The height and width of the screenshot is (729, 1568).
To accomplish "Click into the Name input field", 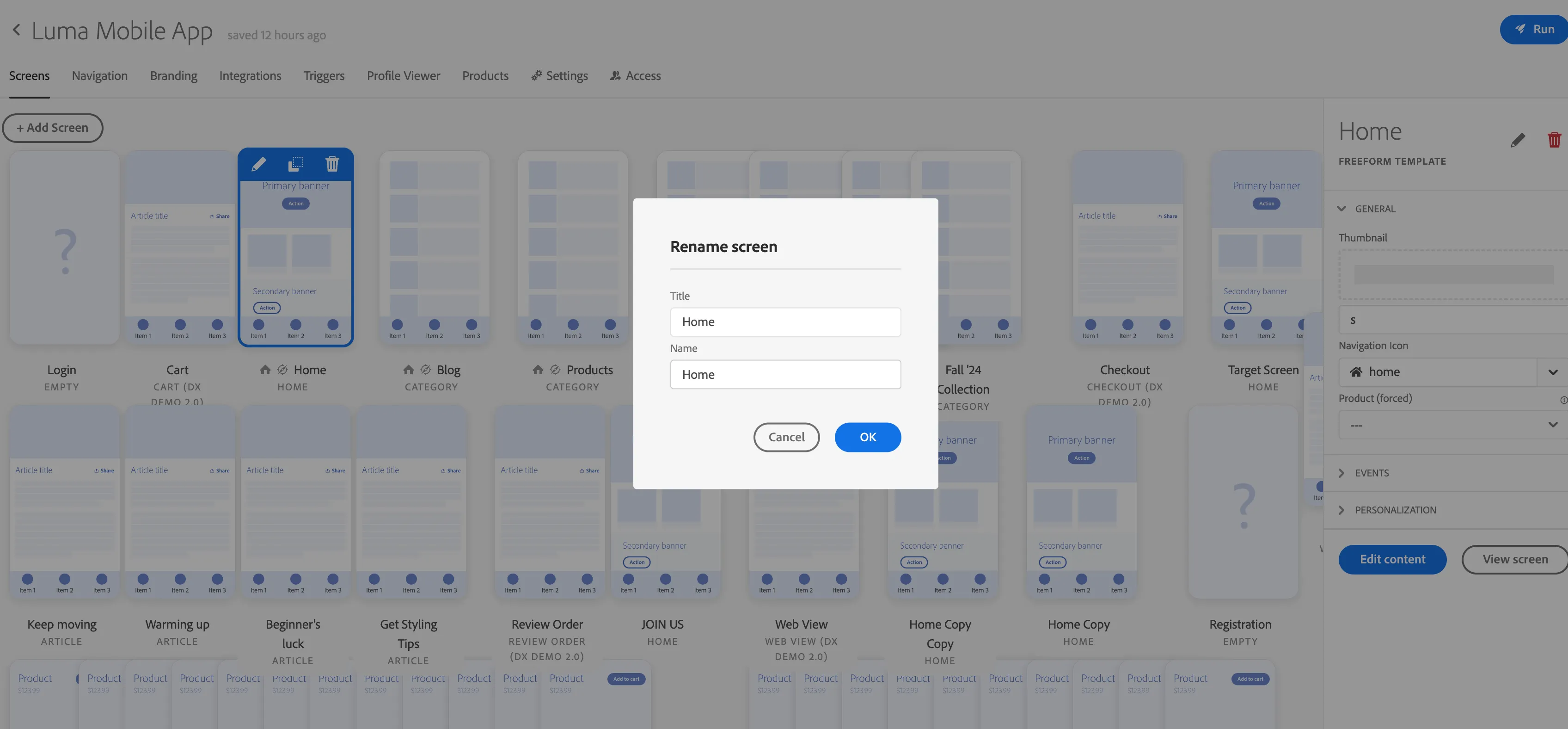I will [x=785, y=375].
